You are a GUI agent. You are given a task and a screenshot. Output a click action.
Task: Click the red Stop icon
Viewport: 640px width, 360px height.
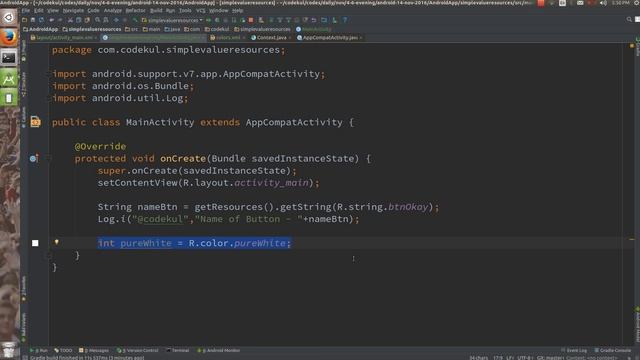[251, 20]
